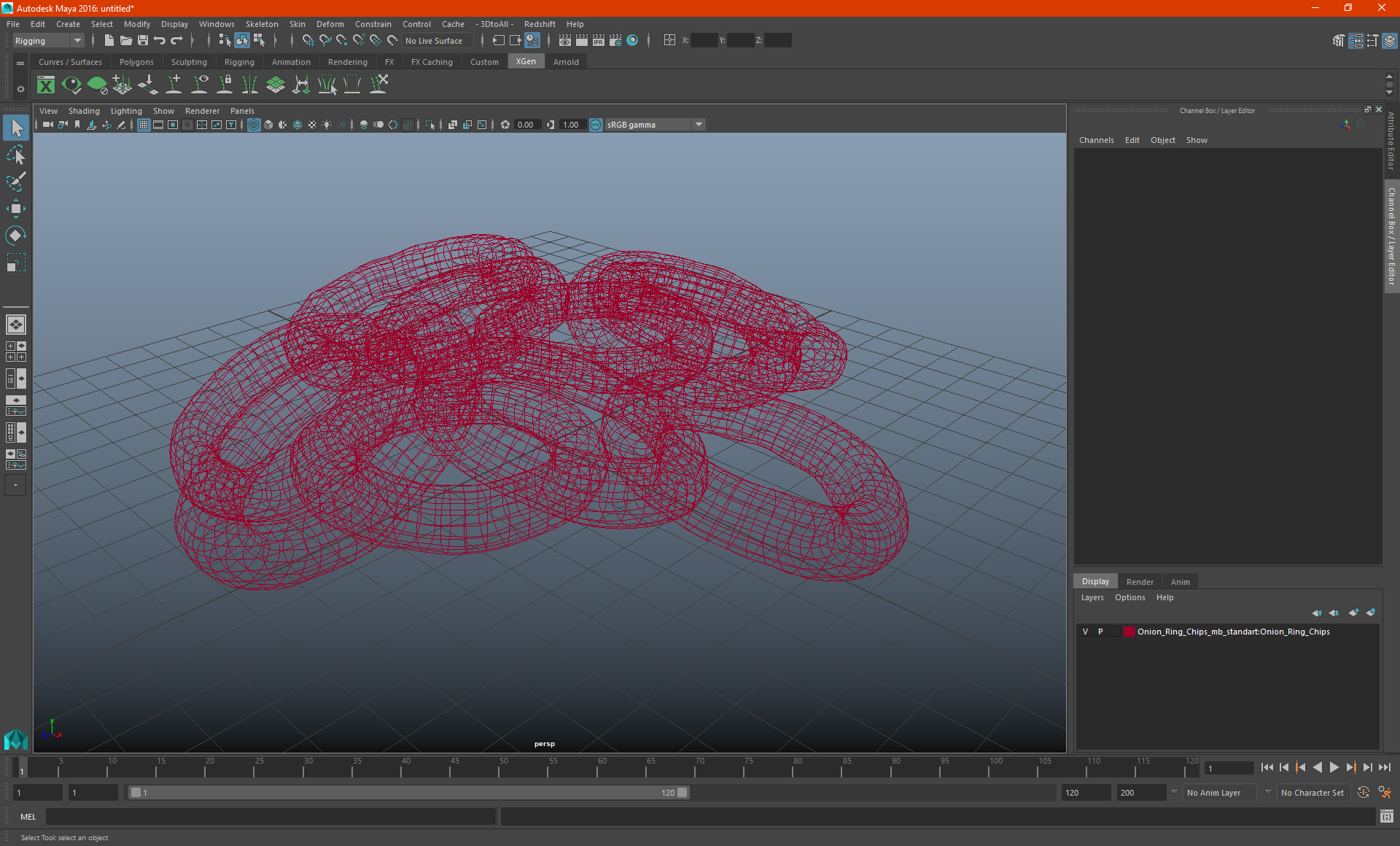Activate the Lasso select tool
Image resolution: width=1400 pixels, height=846 pixels.
coord(16,155)
